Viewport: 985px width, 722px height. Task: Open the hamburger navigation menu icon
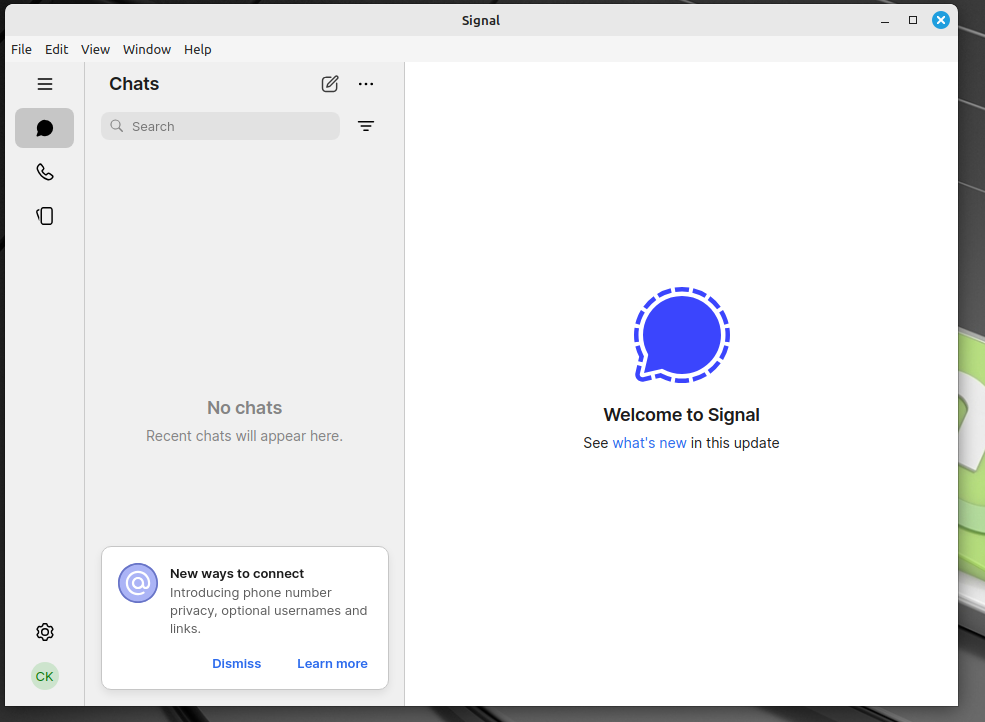click(x=44, y=84)
